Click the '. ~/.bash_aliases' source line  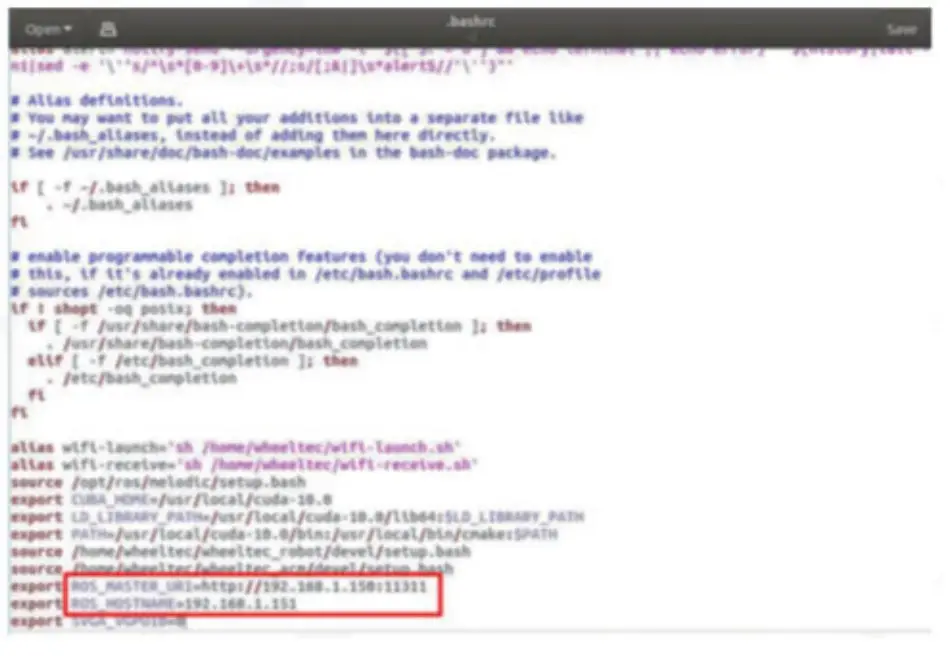(119, 205)
